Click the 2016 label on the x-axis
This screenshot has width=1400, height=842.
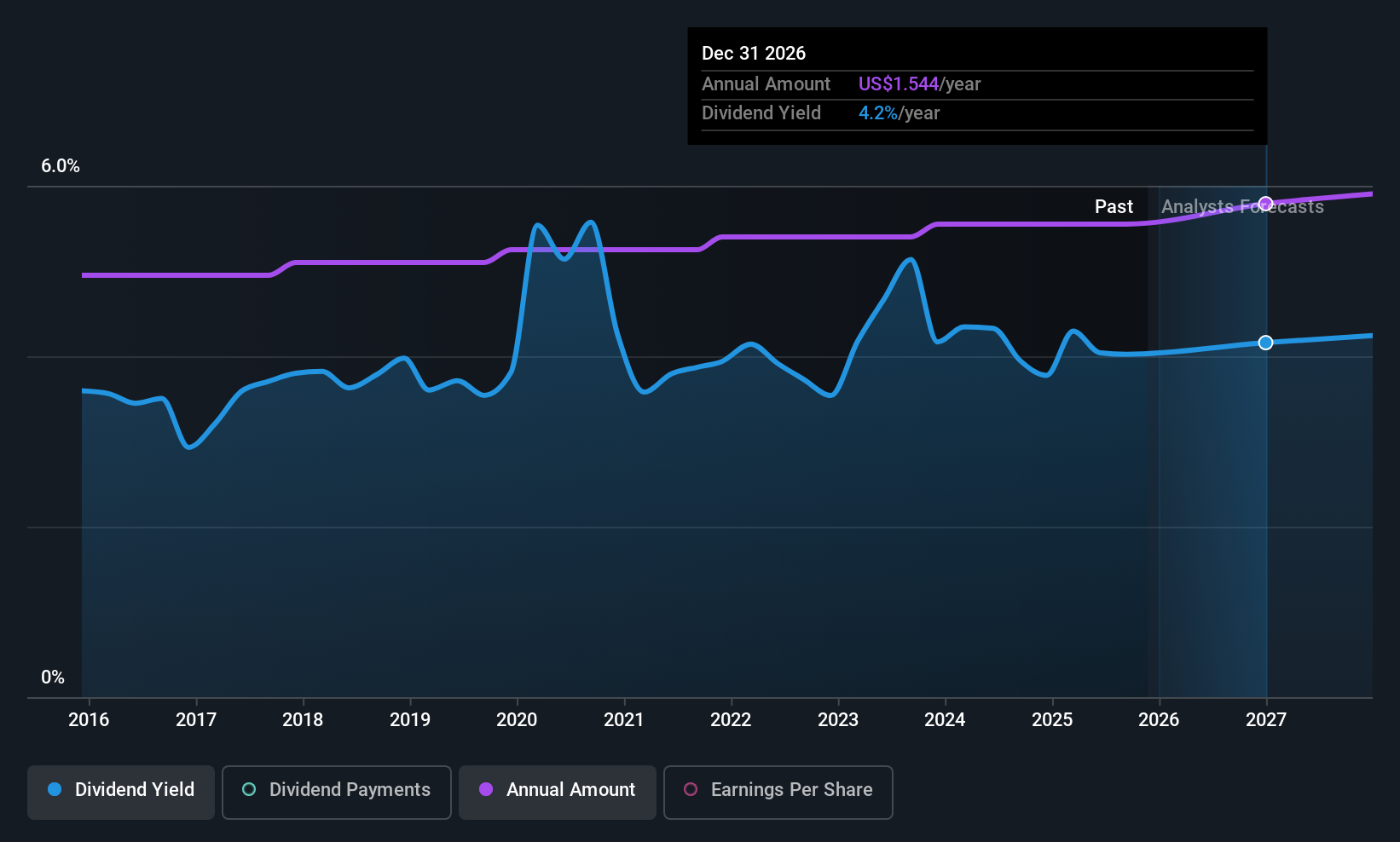coord(89,720)
